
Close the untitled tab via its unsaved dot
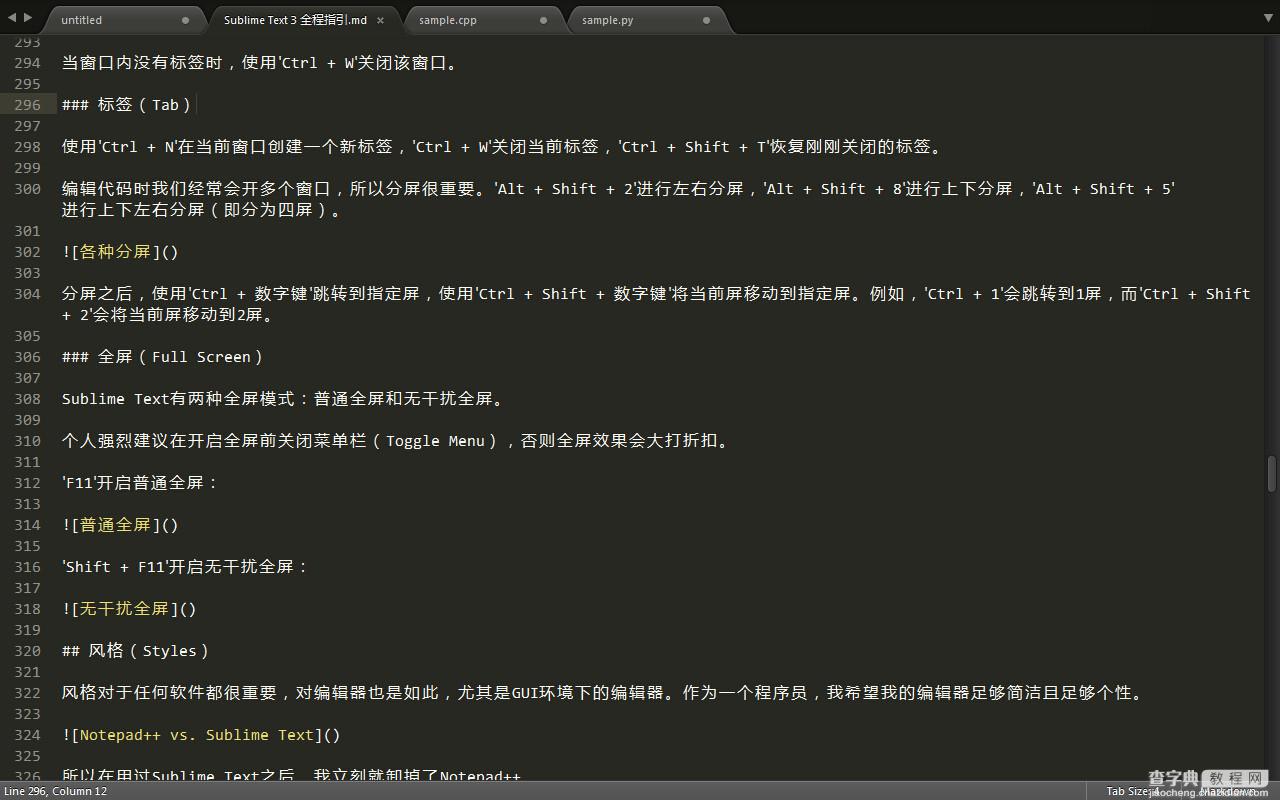coord(185,20)
